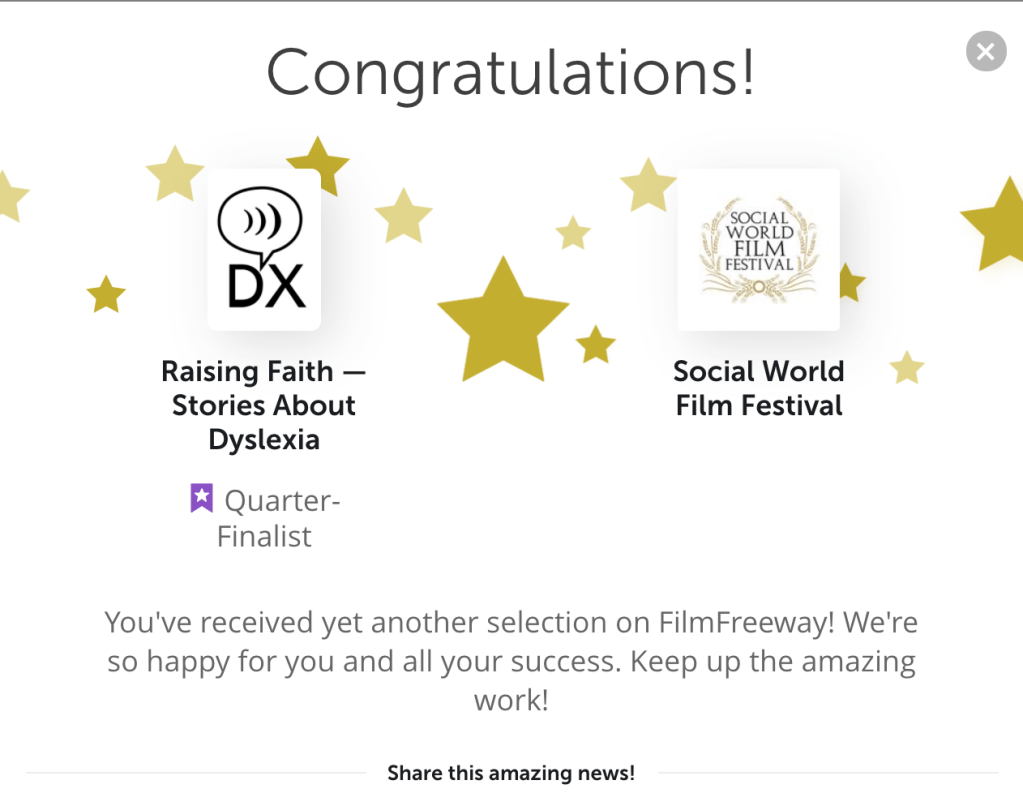The height and width of the screenshot is (806, 1023).
Task: Close the Congratulations dialog
Action: [985, 51]
